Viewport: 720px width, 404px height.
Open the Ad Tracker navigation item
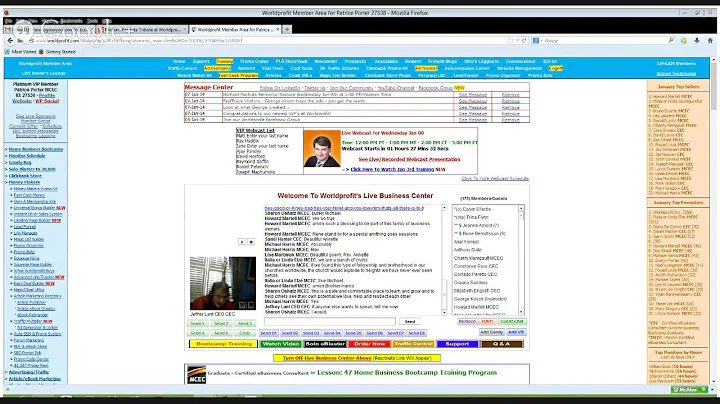[426, 68]
